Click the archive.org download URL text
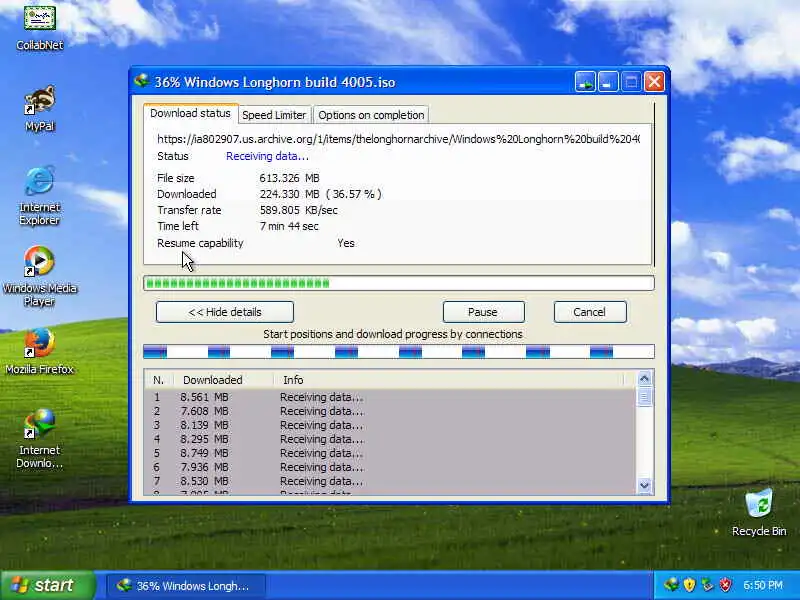This screenshot has height=600, width=800. [x=398, y=139]
